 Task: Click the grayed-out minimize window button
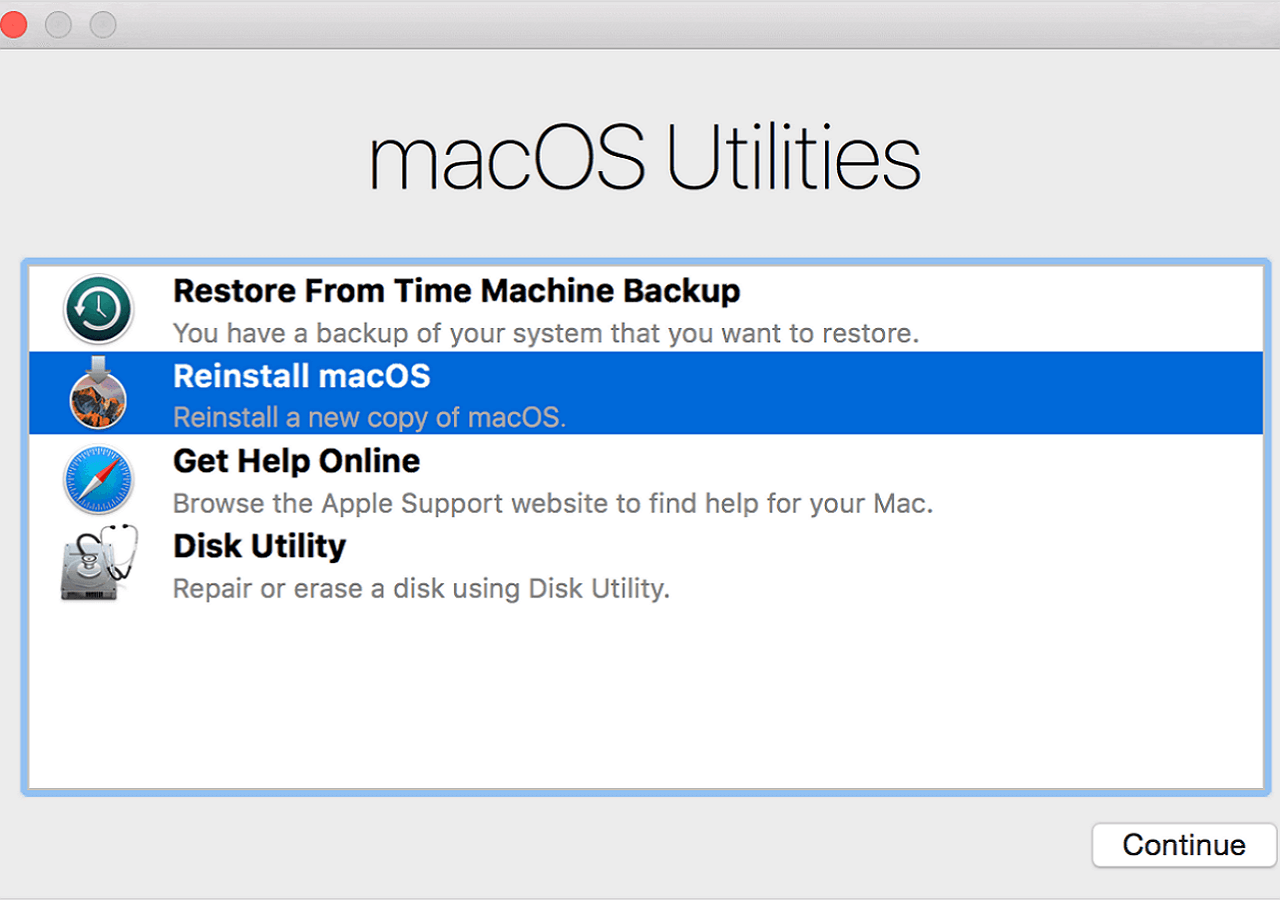(x=58, y=25)
